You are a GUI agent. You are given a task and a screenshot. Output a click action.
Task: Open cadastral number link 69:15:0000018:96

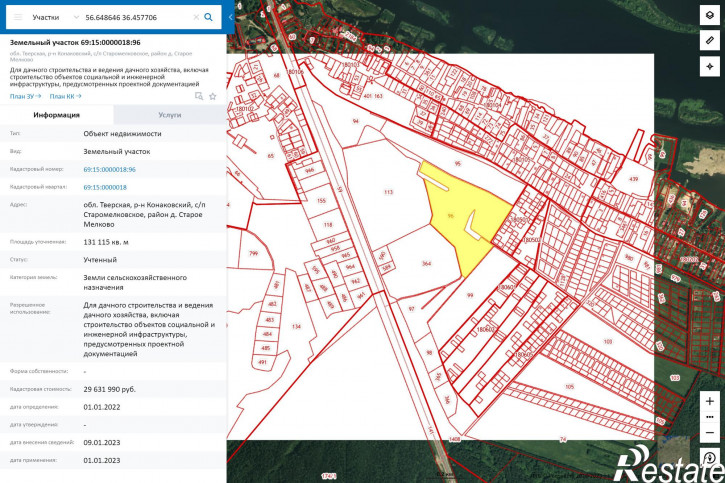click(x=110, y=169)
